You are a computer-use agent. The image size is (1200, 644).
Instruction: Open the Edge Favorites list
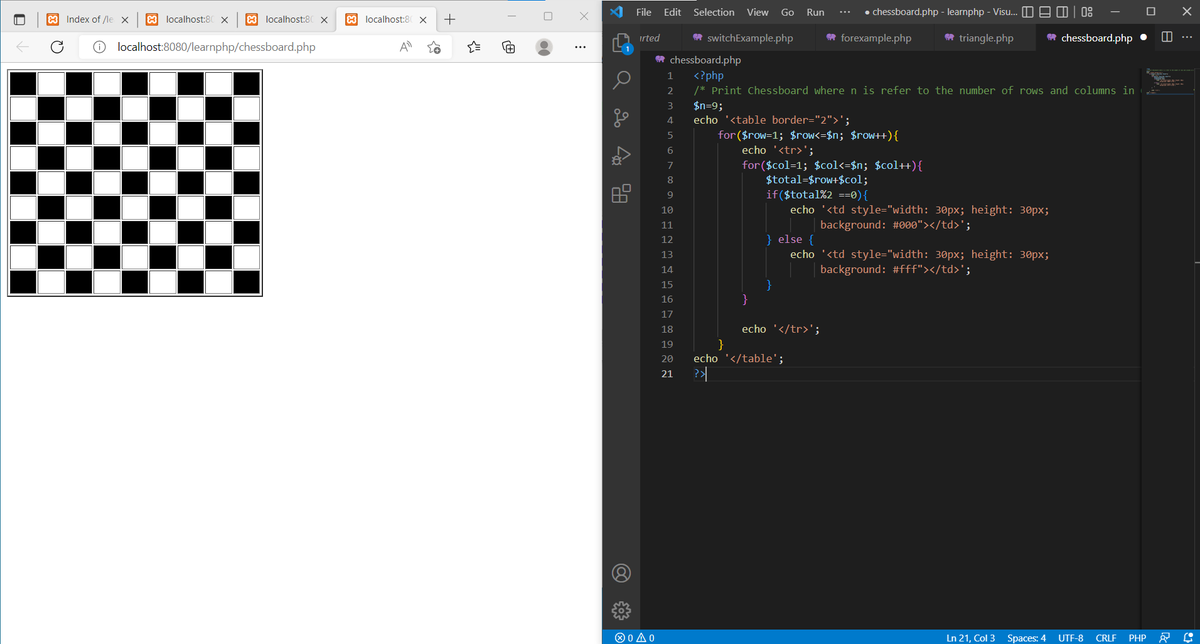tap(473, 47)
